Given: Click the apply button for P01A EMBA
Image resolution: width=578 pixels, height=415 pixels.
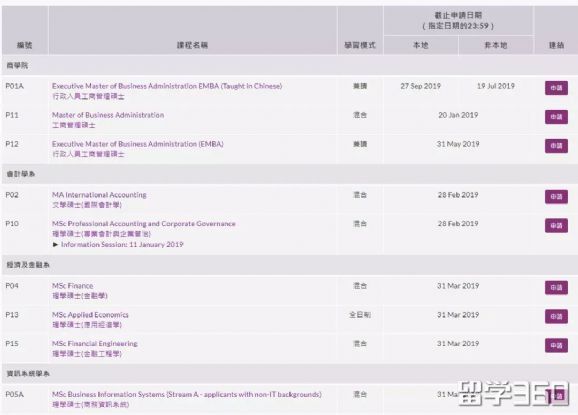Looking at the screenshot, I should 556,88.
